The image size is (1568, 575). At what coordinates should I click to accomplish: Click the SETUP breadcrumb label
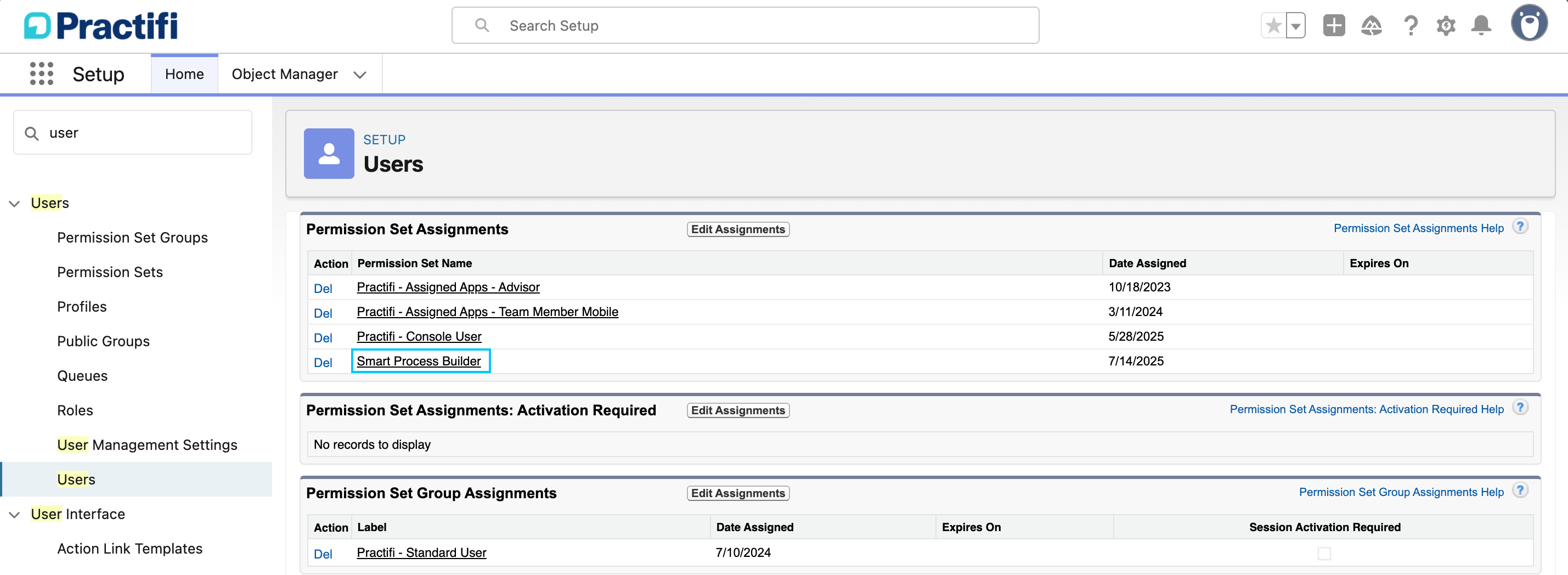[384, 139]
